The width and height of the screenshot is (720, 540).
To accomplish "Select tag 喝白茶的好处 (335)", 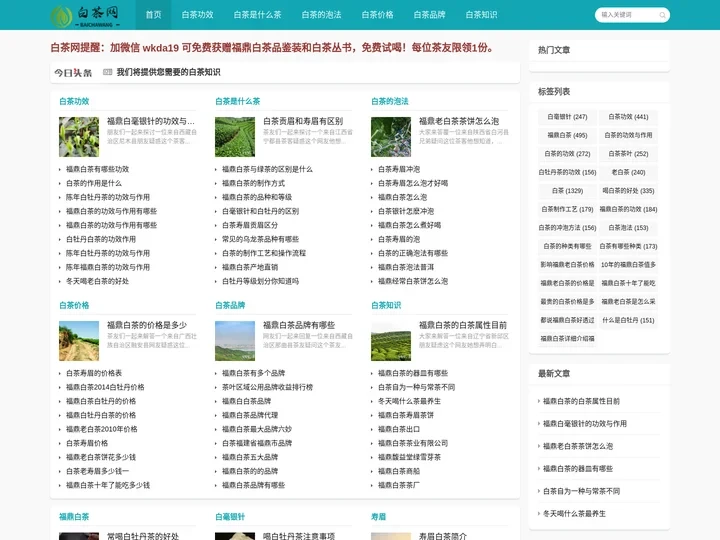I will point(628,191).
